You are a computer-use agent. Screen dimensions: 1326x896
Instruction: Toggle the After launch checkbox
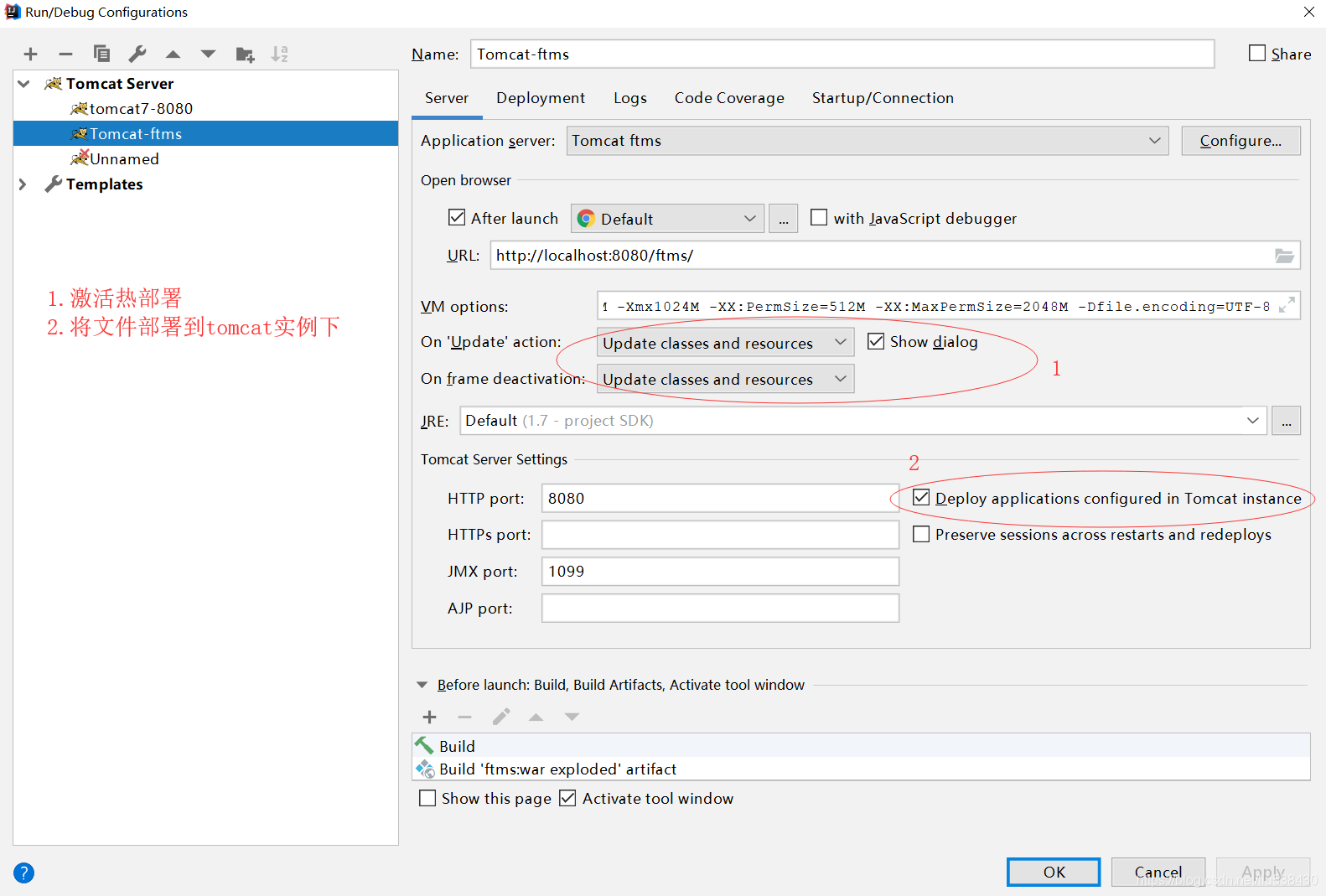(457, 218)
